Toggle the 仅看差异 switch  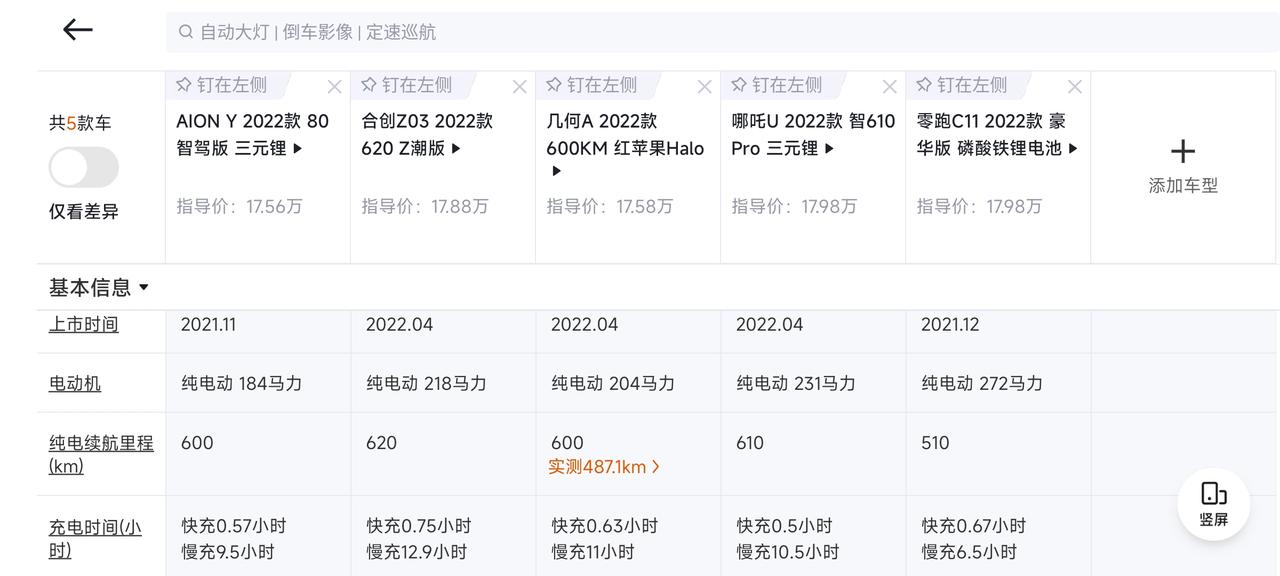84,167
